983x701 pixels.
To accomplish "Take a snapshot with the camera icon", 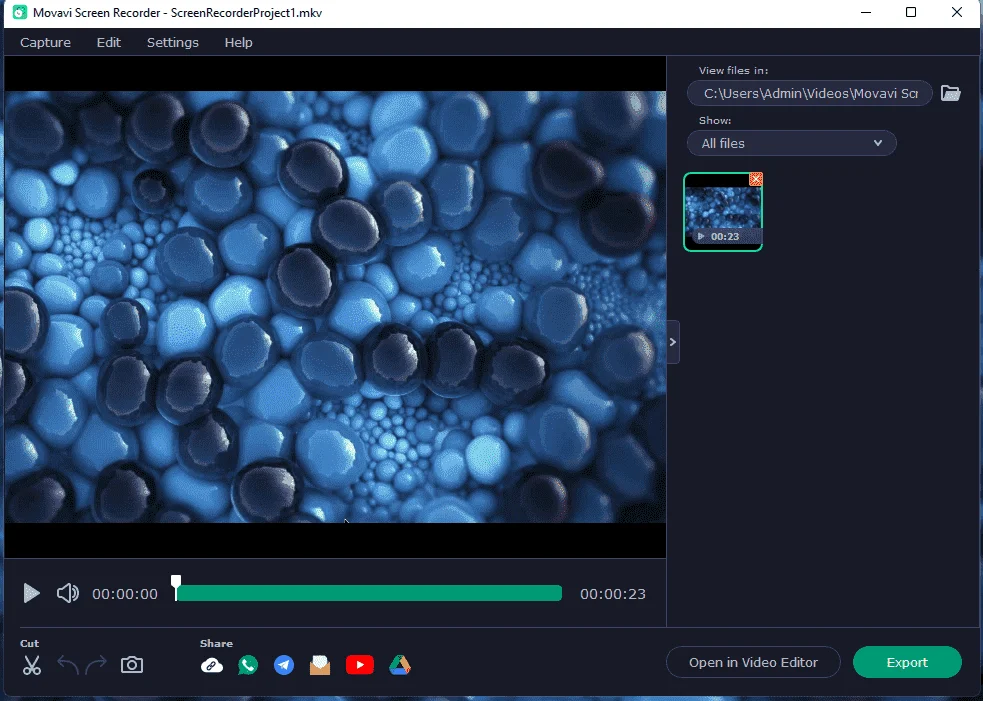I will pos(132,665).
